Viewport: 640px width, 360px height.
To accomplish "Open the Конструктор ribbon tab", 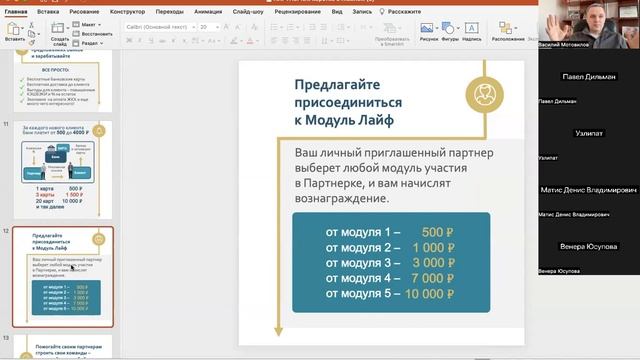I will click(127, 12).
